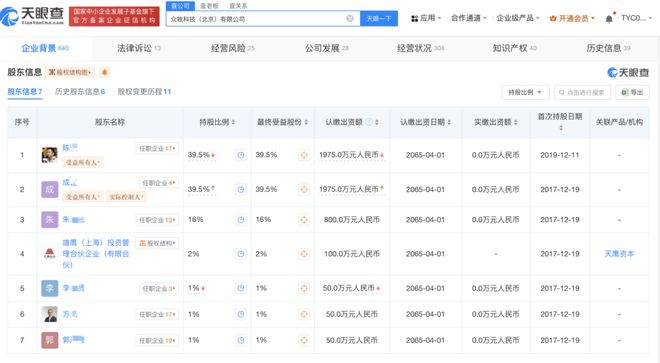This screenshot has width=660, height=363.
Task: Open the 股权结构图 badge icon
Action: [x=70, y=72]
